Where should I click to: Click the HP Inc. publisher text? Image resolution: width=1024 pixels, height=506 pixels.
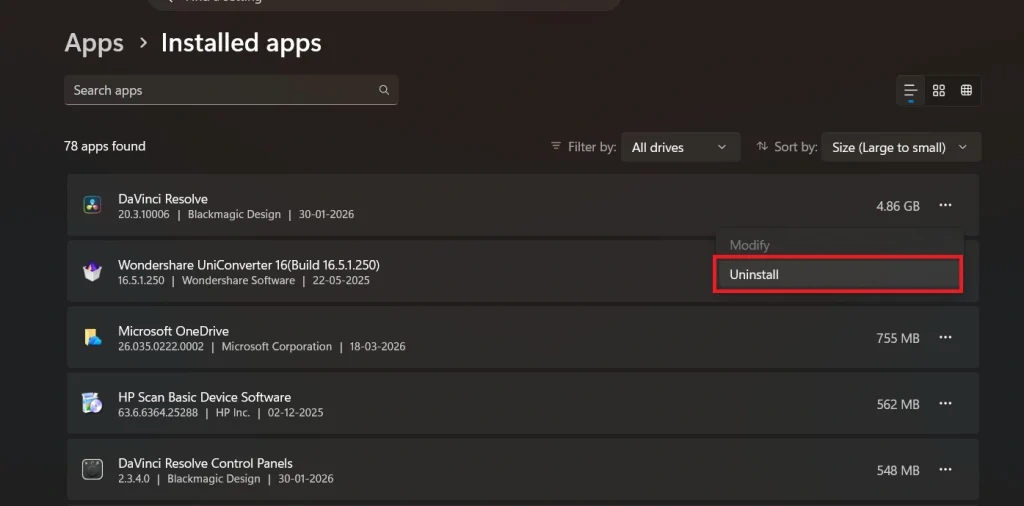pos(233,413)
